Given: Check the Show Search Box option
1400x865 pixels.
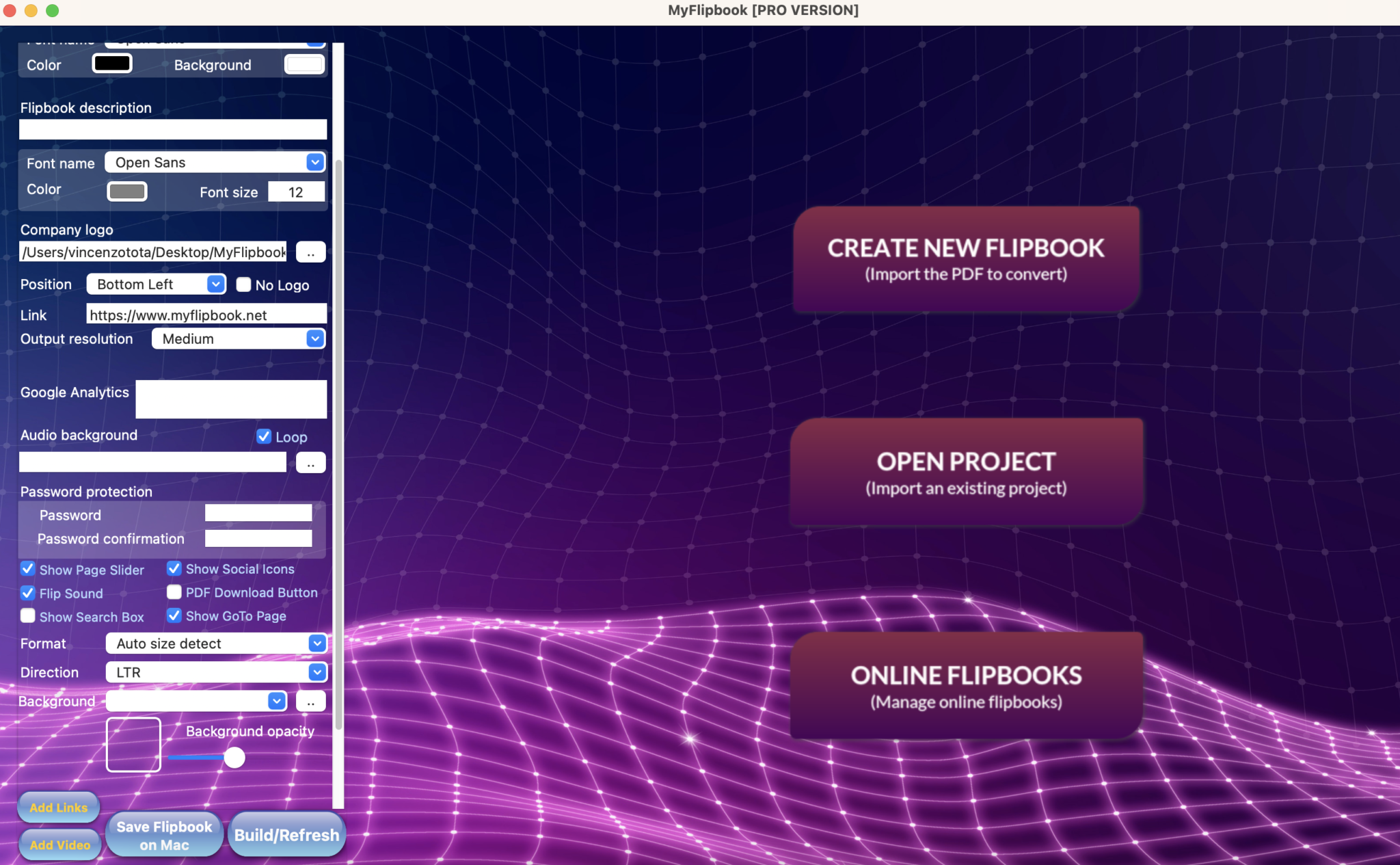Looking at the screenshot, I should tap(27, 615).
